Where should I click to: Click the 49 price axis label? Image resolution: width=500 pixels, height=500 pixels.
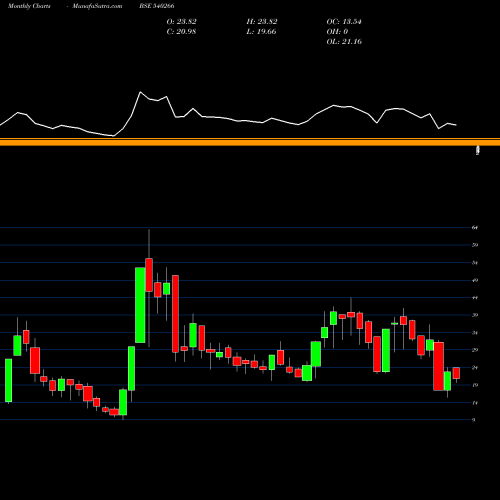tap(475, 280)
